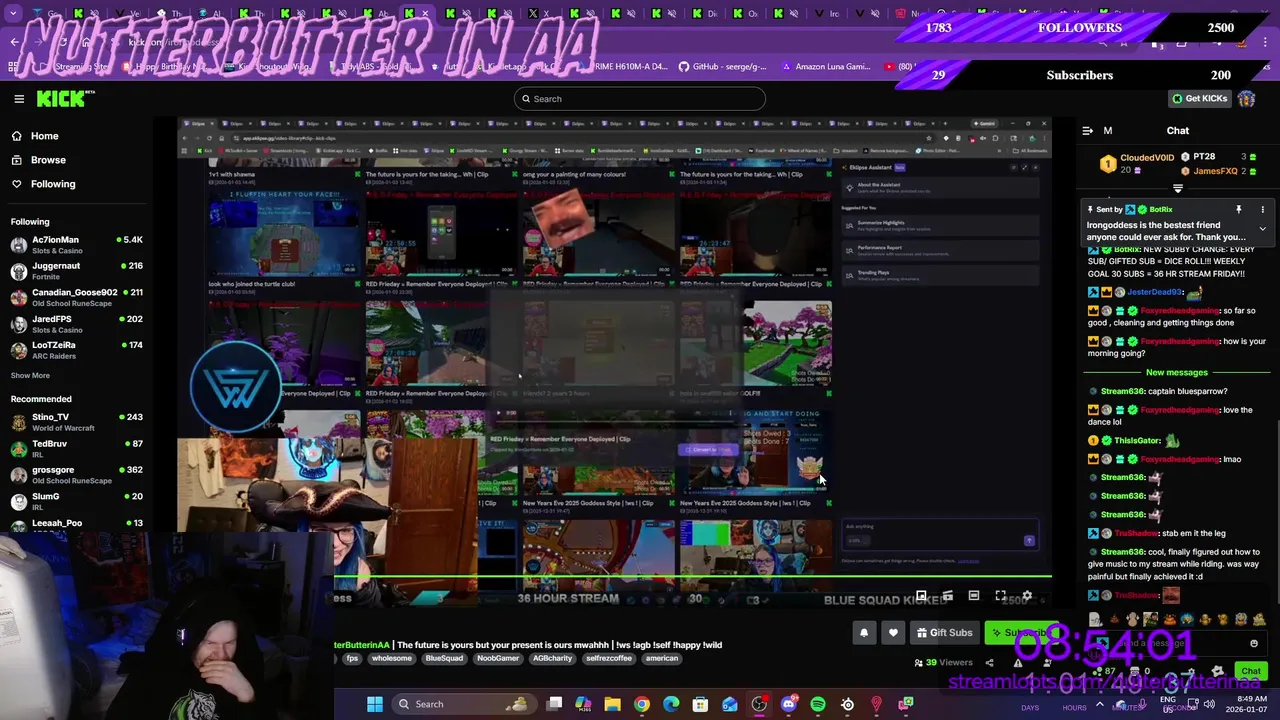Open Google Chrome from the taskbar
1280x720 pixels.
pos(641,704)
